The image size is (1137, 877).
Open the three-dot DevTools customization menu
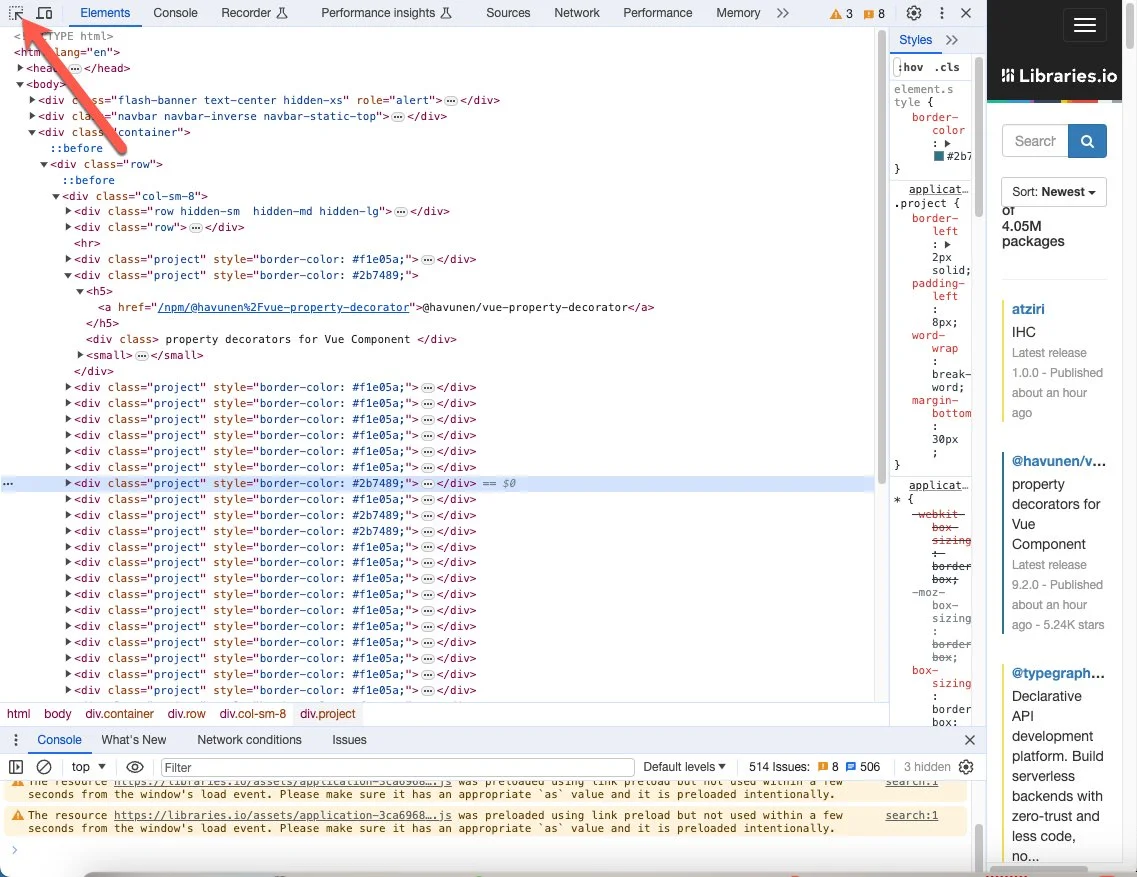pos(941,13)
